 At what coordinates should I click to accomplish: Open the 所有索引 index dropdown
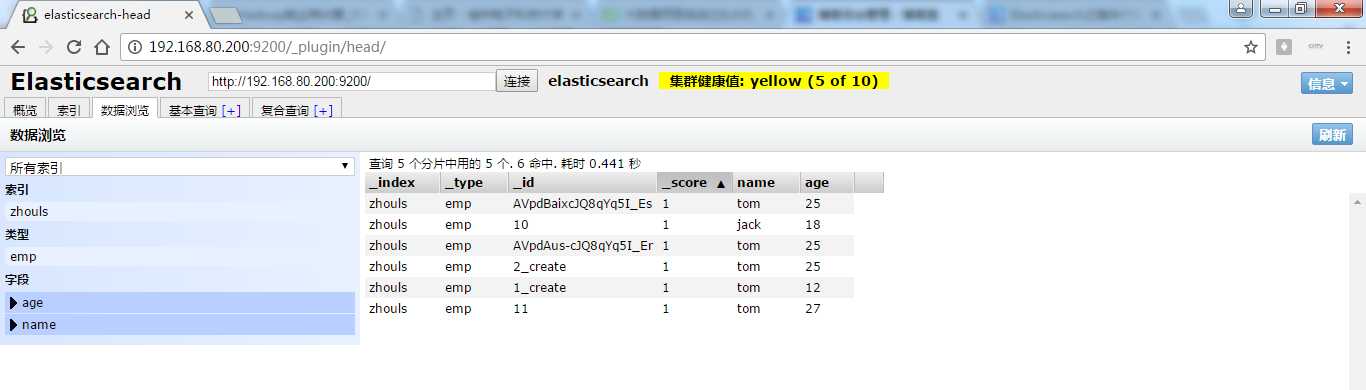[180, 167]
